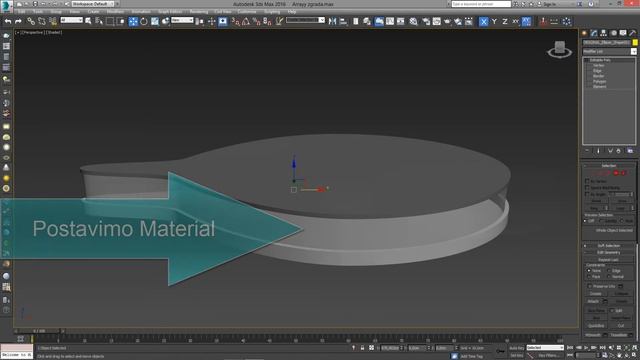Click the Pin Stack icon
Screen dimensions: 640x360
tap(587, 151)
